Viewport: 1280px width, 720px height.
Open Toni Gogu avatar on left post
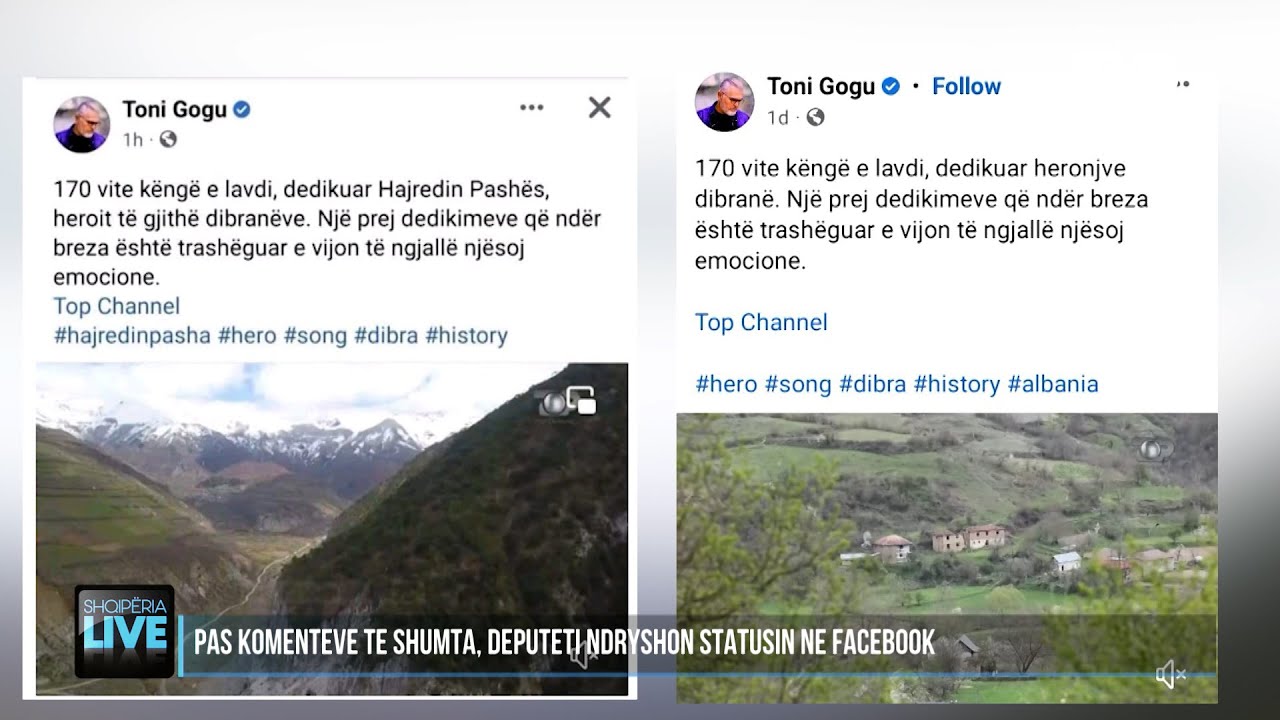pyautogui.click(x=82, y=124)
